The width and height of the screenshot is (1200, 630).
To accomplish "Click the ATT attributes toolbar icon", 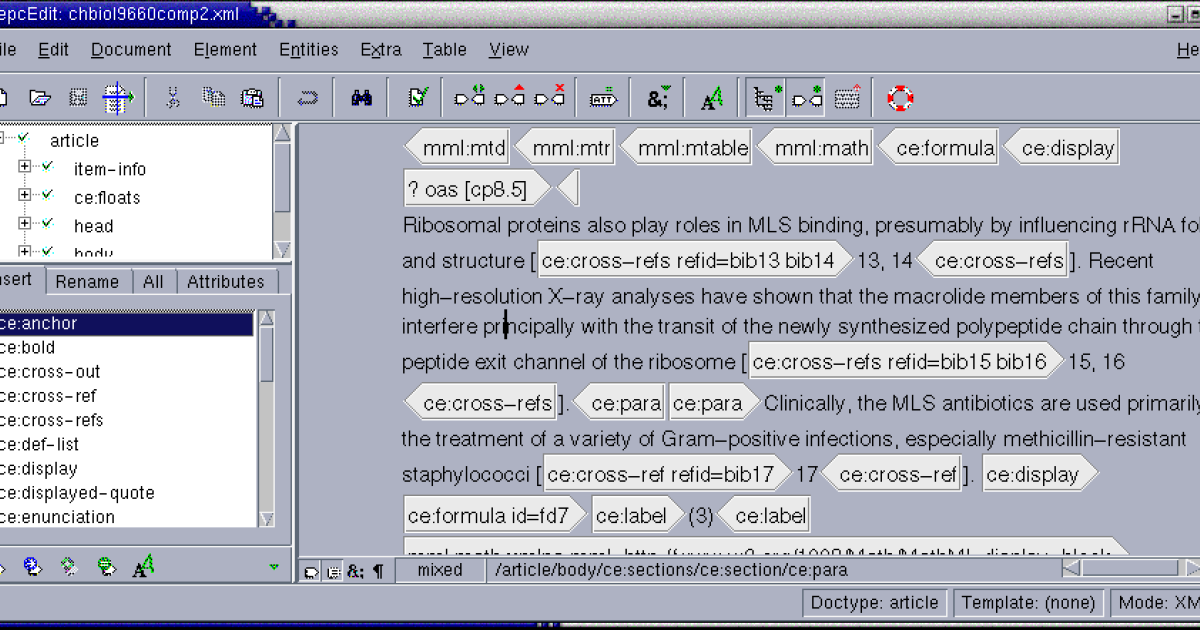I will tap(603, 98).
